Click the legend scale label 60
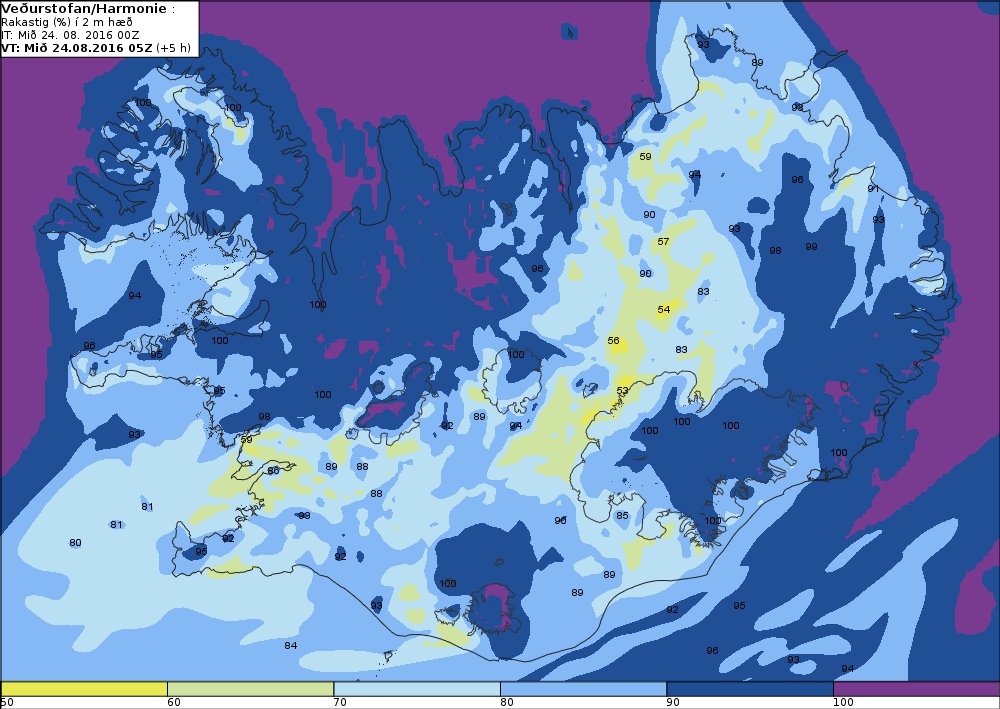 tap(173, 703)
